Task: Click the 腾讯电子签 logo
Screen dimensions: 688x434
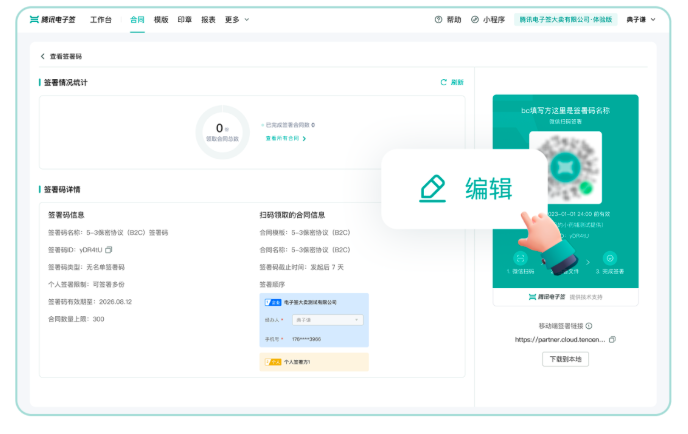Action: (52, 20)
